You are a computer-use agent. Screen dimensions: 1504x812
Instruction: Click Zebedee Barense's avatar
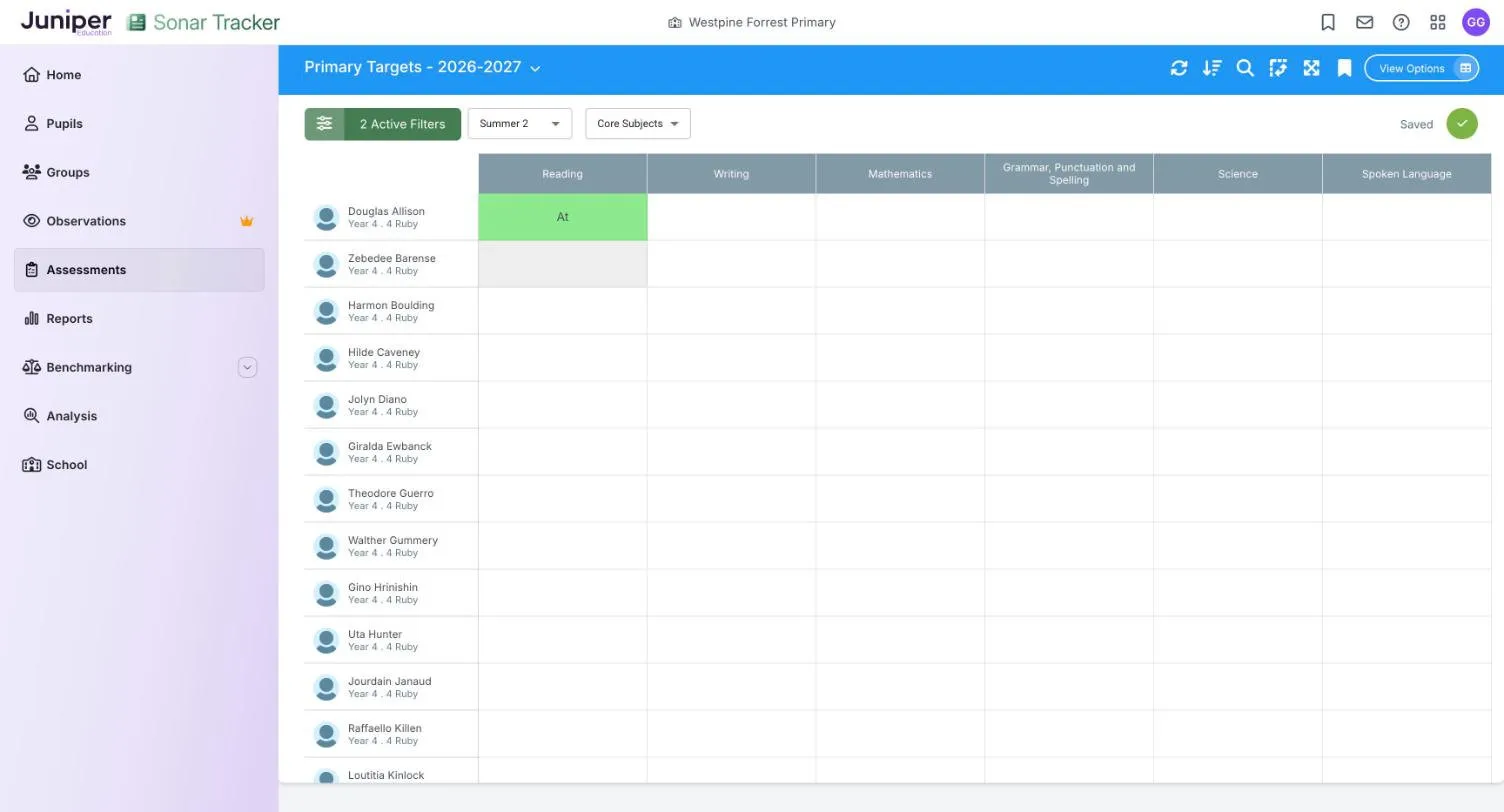(x=326, y=264)
